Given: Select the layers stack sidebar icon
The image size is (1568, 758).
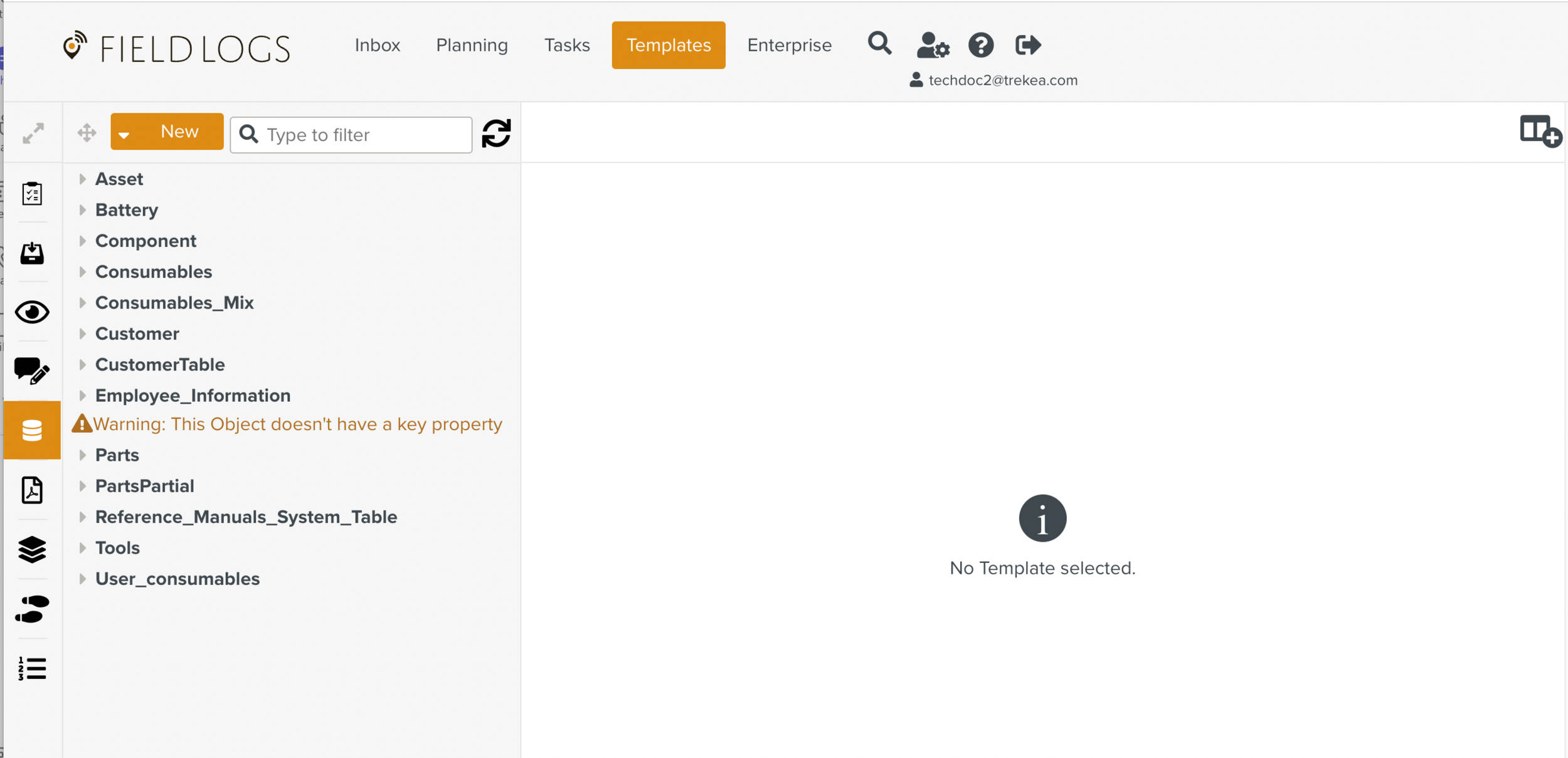Looking at the screenshot, I should click(x=31, y=549).
